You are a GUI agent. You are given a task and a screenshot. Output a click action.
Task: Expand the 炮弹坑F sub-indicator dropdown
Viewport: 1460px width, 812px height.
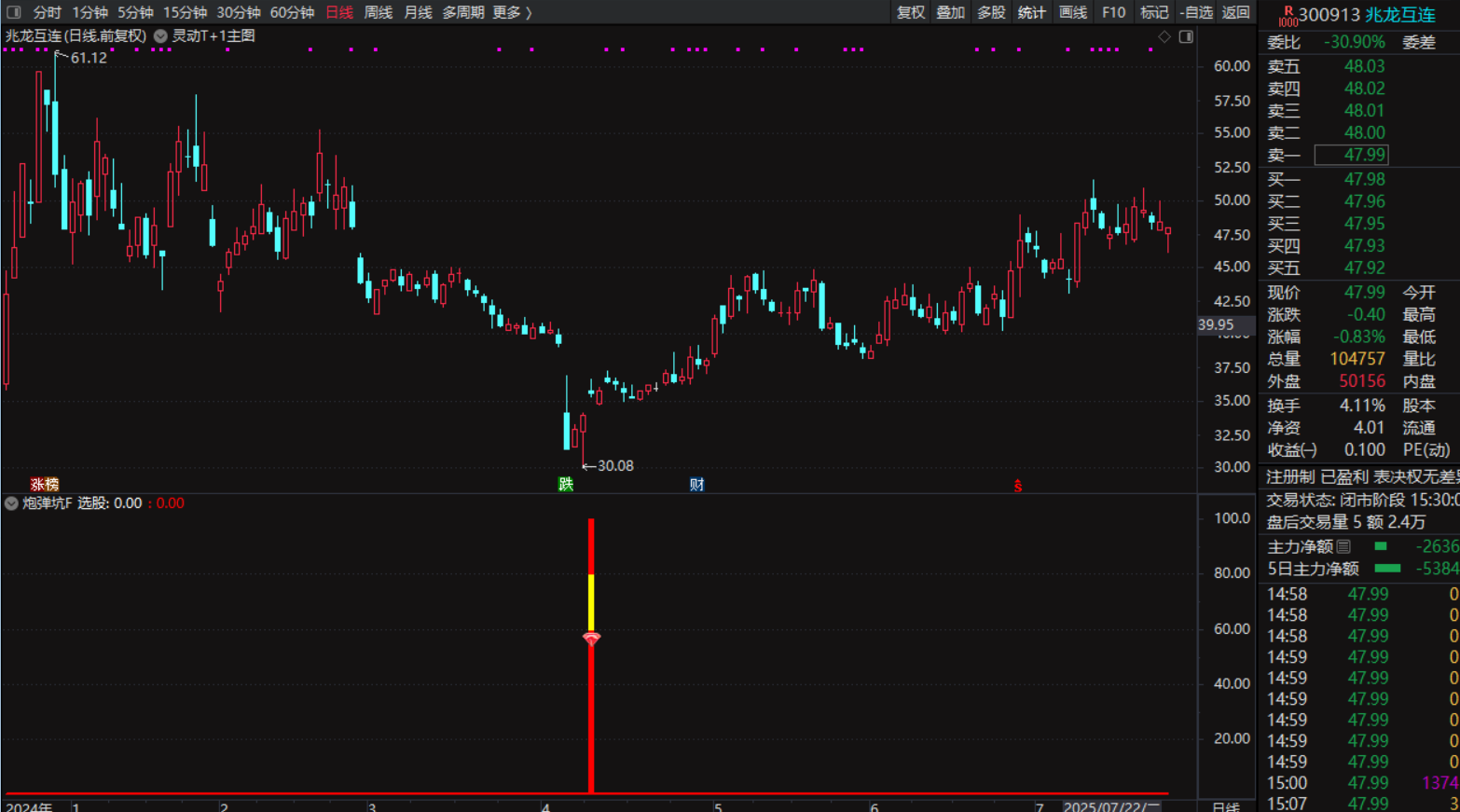pyautogui.click(x=11, y=503)
